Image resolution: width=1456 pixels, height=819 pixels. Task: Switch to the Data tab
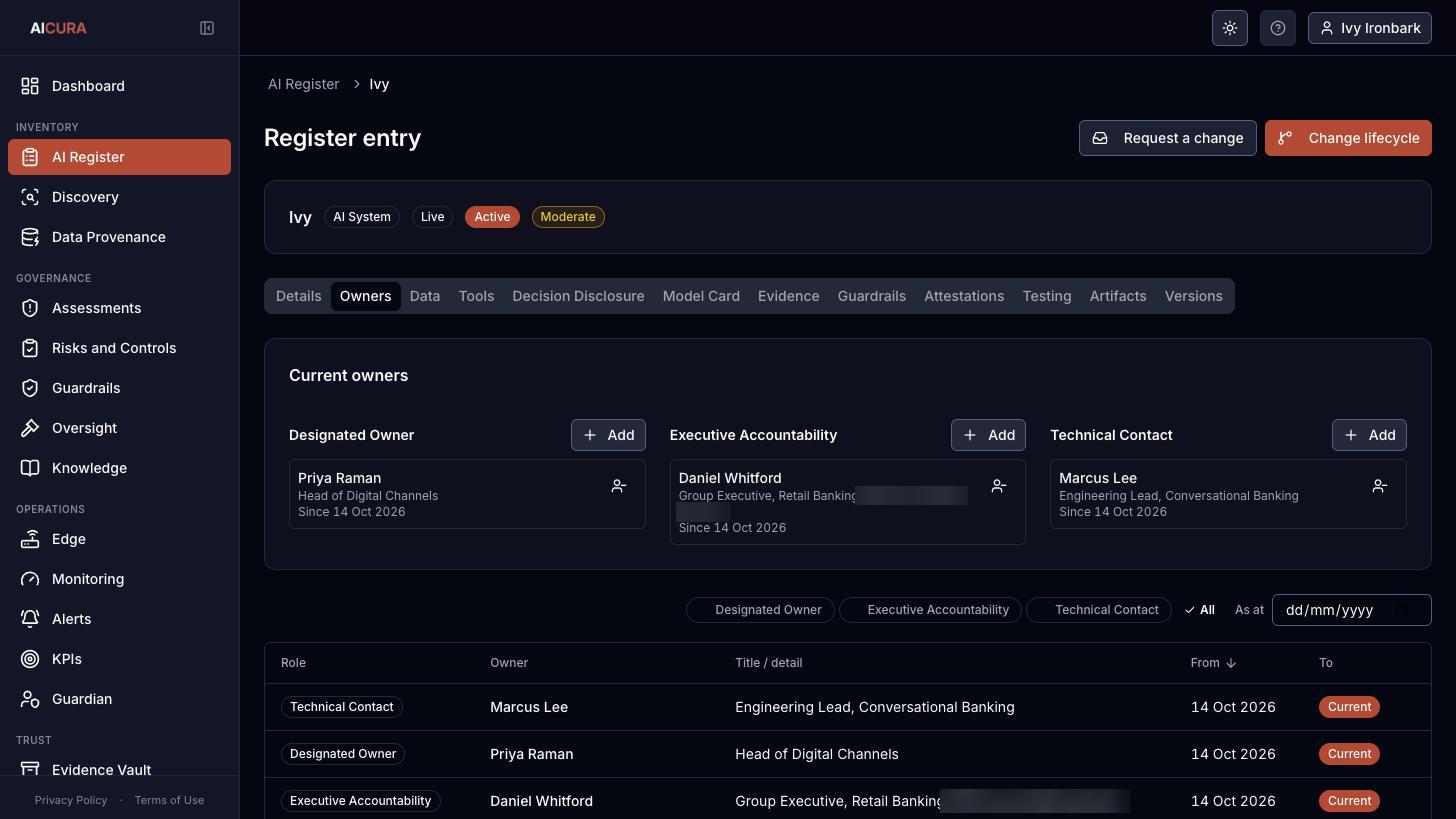coord(425,296)
